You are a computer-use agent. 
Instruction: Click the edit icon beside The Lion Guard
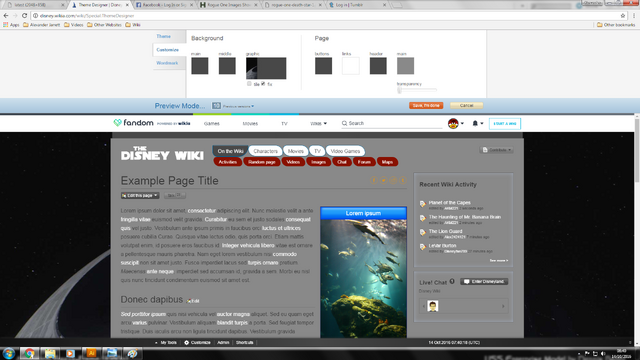pyautogui.click(x=423, y=233)
